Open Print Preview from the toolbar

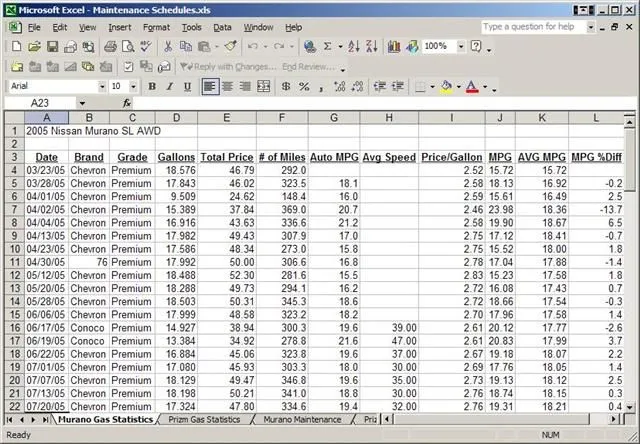click(128, 47)
